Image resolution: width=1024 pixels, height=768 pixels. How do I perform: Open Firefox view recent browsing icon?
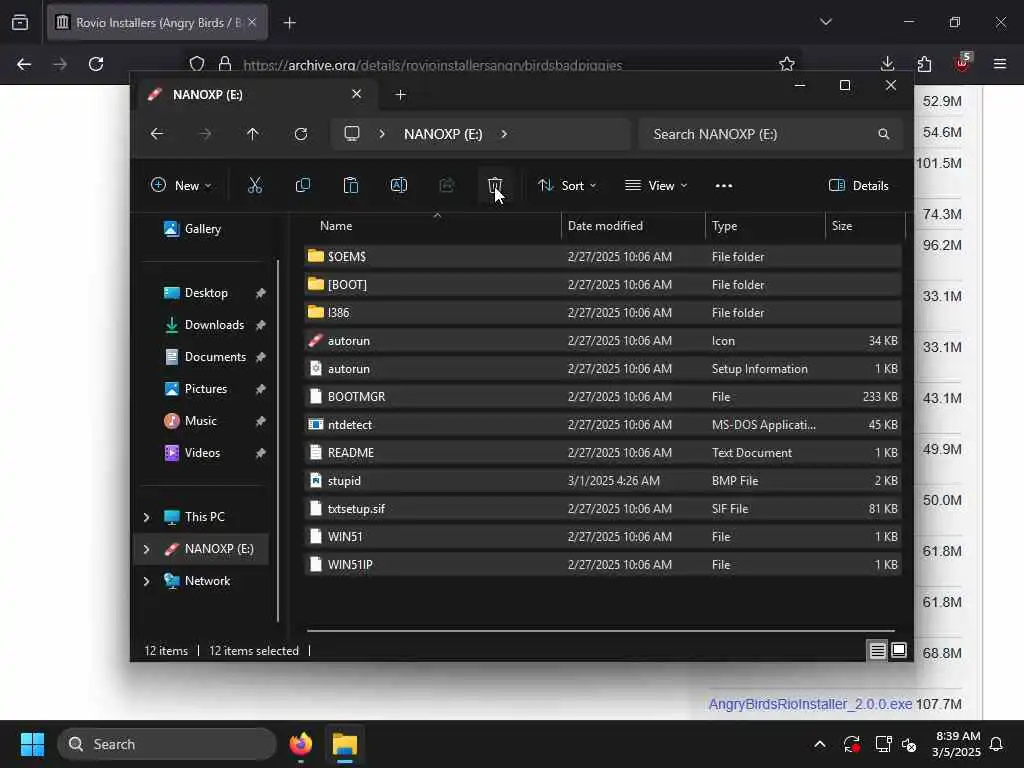click(x=20, y=23)
